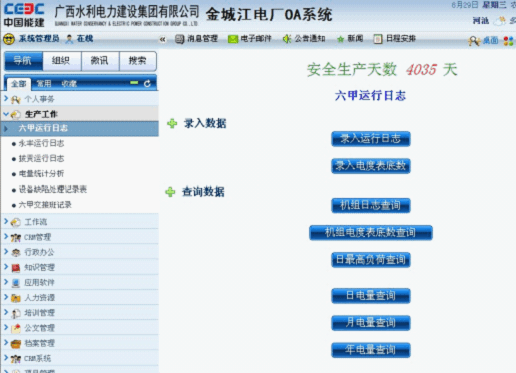The image size is (516, 373).
Task: Open 日程安排 calendar icon
Action: point(378,39)
